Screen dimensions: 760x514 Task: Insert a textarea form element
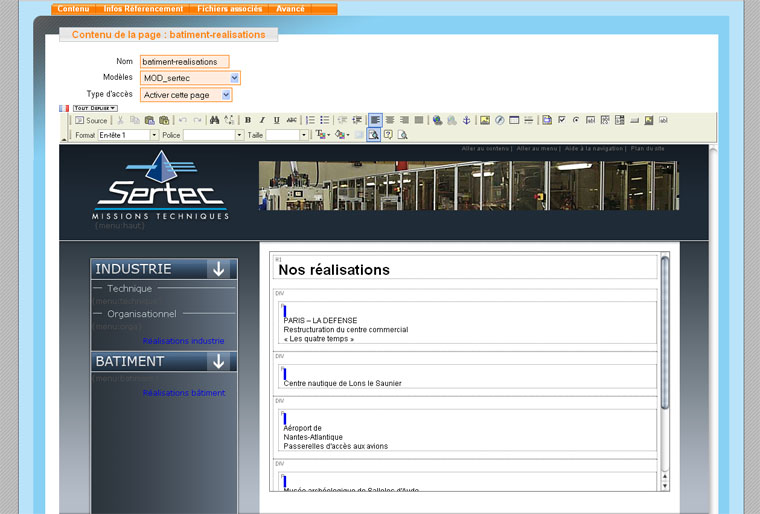point(605,120)
